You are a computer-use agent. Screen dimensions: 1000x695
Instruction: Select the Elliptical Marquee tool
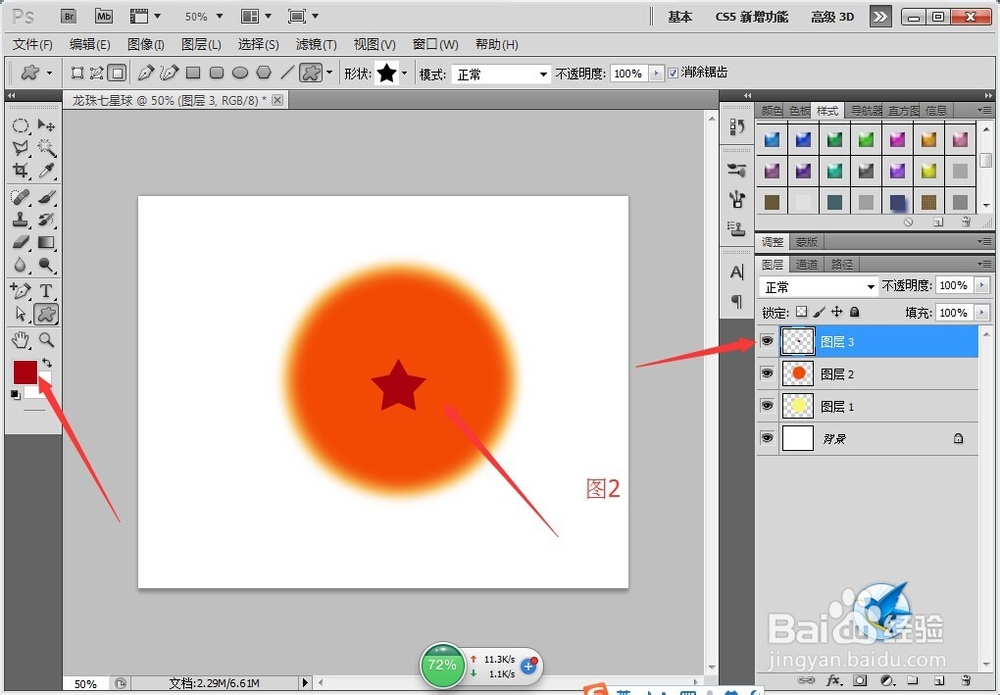click(20, 125)
